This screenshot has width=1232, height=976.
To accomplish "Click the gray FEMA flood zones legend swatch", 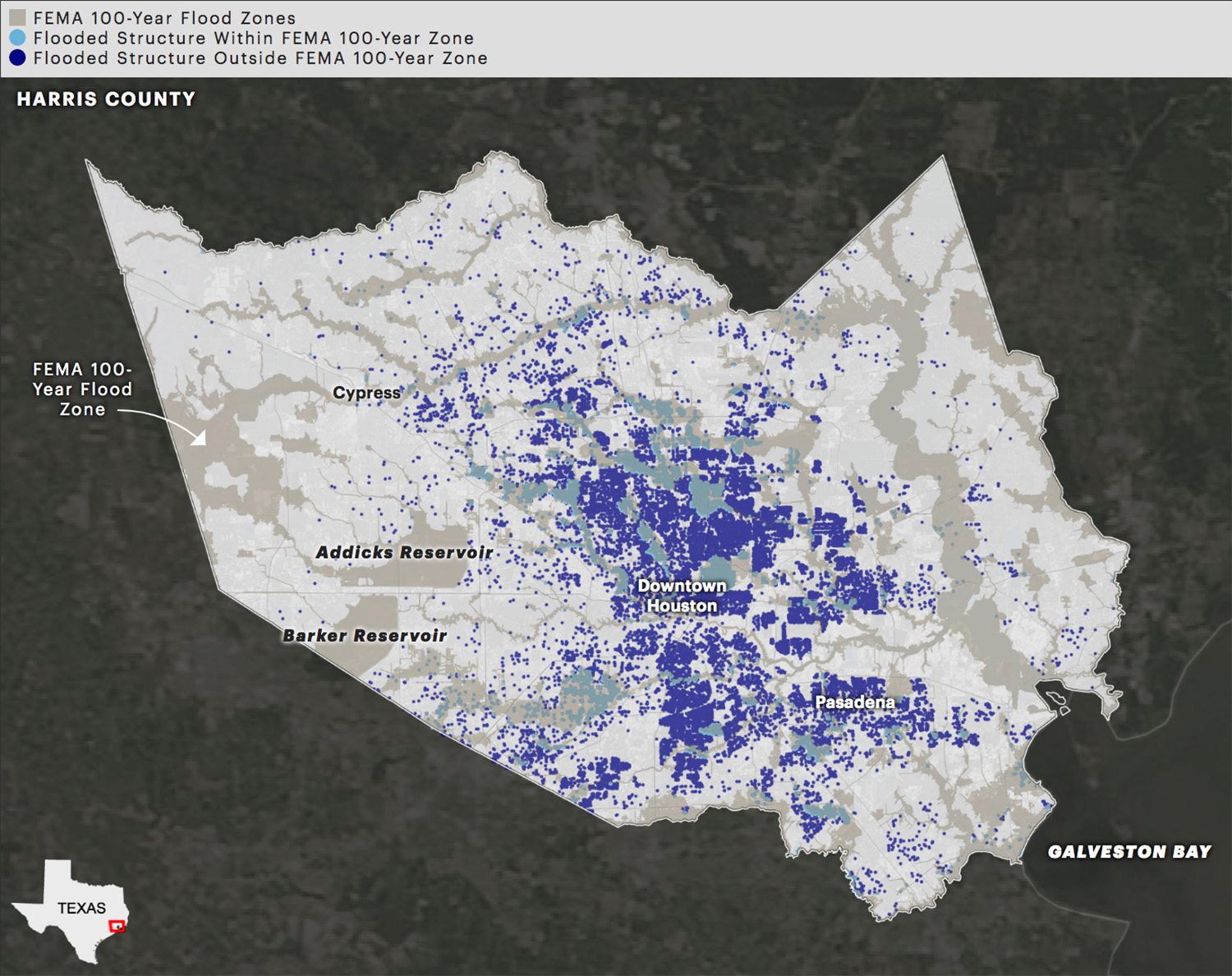I will pos(17,17).
